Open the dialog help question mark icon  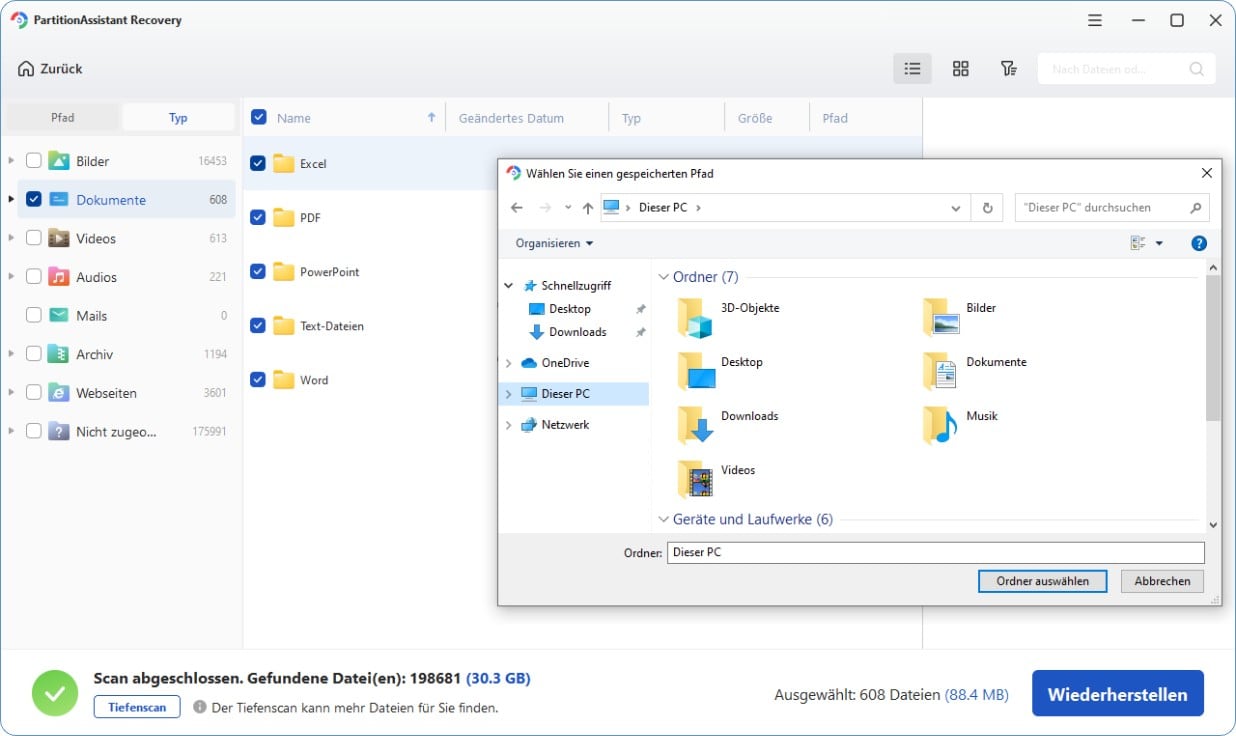[x=1199, y=243]
